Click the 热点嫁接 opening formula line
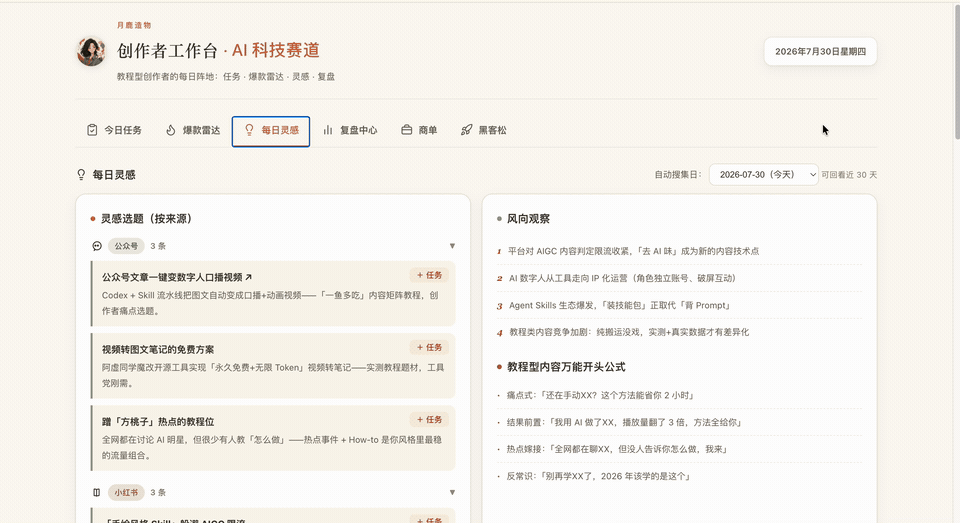 point(679,449)
